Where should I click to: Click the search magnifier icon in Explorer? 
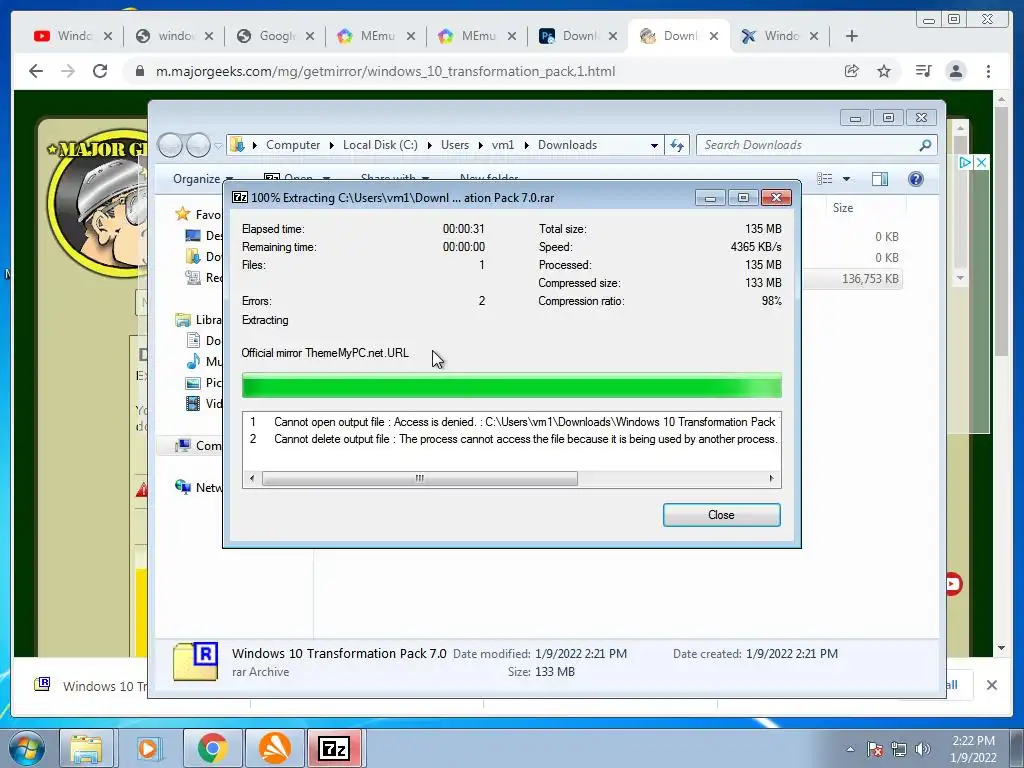coord(925,145)
